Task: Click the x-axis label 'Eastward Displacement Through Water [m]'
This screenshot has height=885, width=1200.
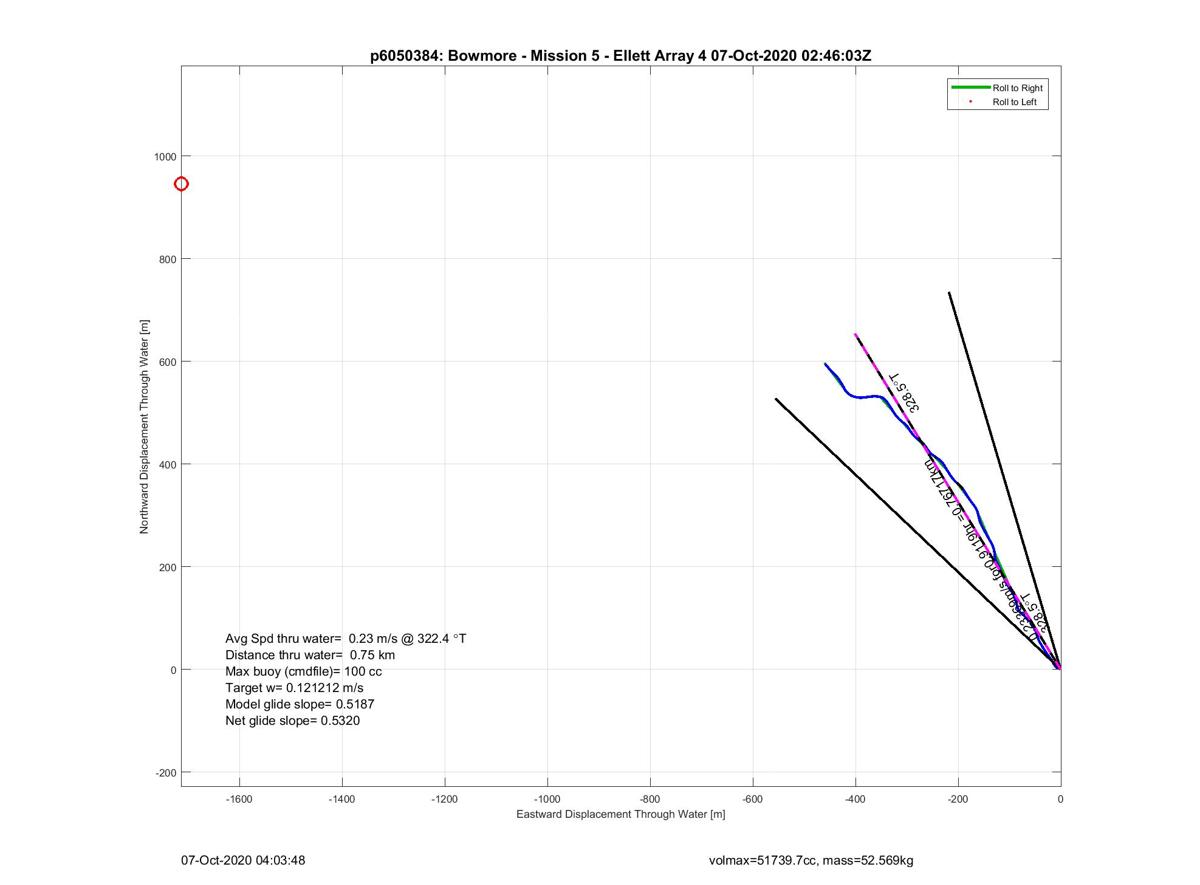Action: pos(620,814)
